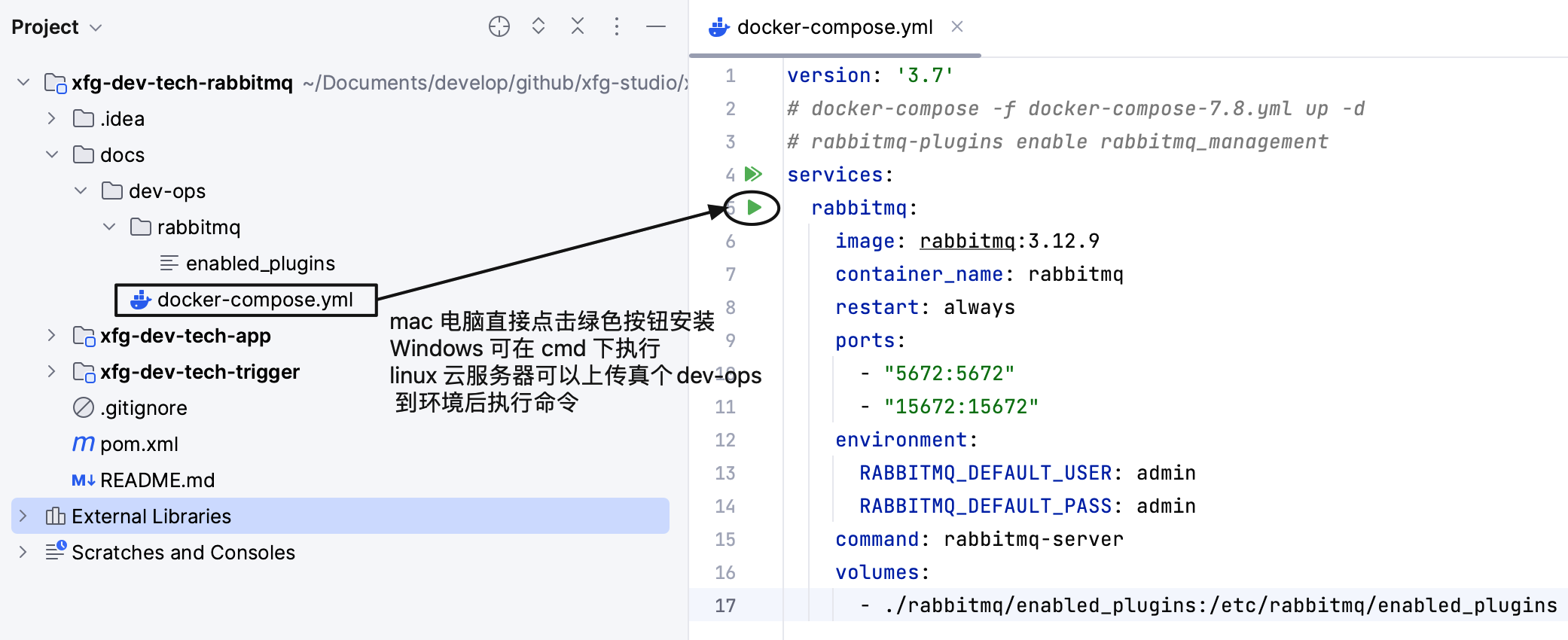The image size is (1568, 640).
Task: Click the root project folder icon
Action: pos(56,83)
